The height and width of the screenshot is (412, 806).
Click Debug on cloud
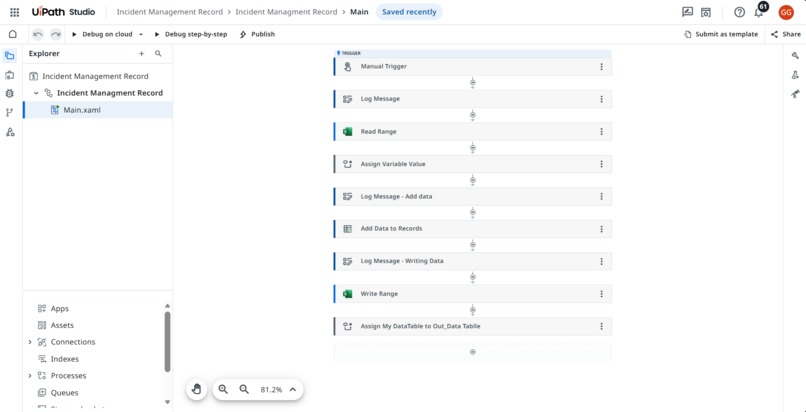pyautogui.click(x=103, y=34)
